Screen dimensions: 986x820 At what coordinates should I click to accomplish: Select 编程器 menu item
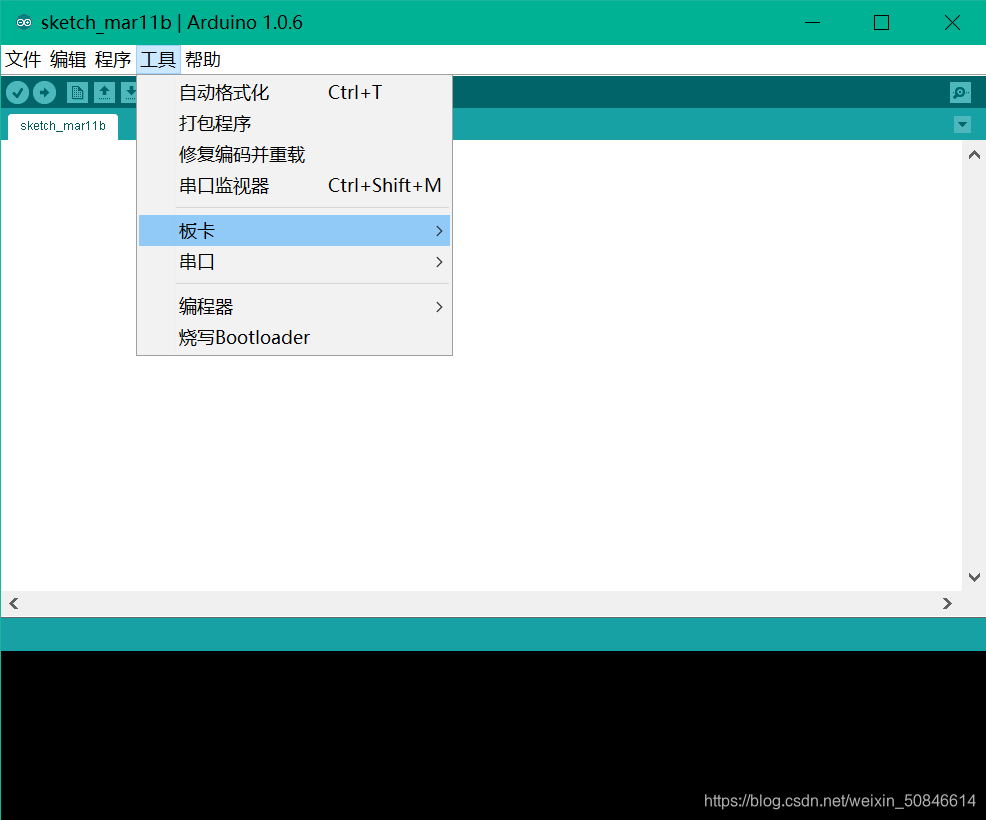click(294, 307)
